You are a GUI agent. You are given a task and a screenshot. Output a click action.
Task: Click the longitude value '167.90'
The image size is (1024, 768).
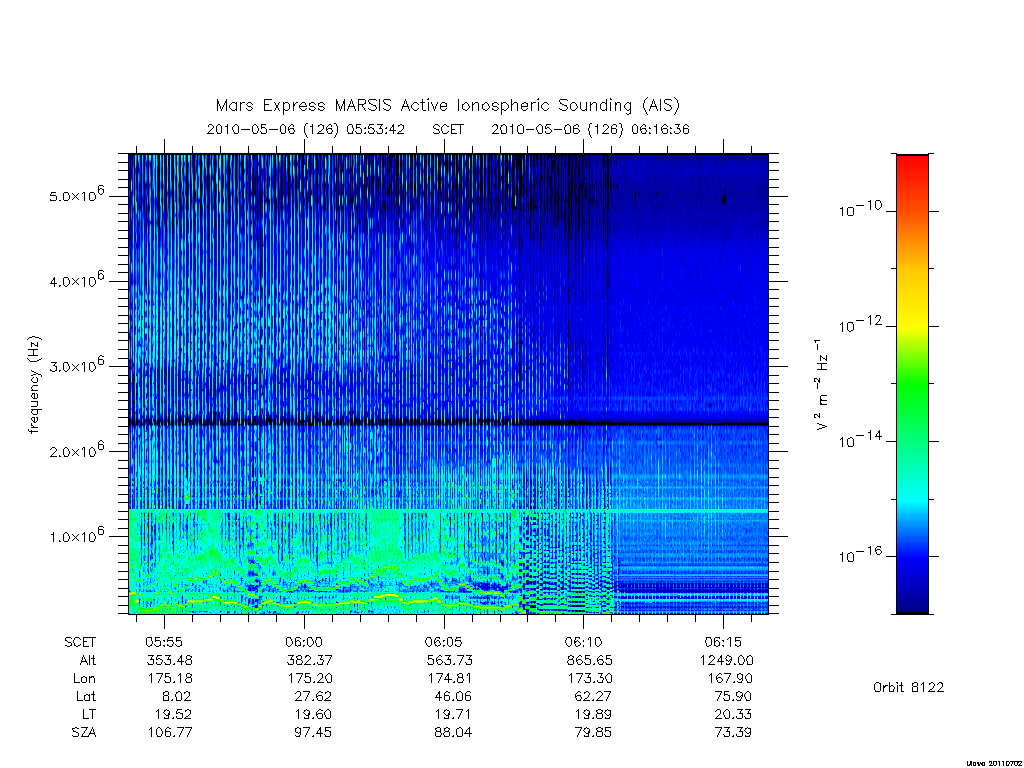[x=729, y=679]
